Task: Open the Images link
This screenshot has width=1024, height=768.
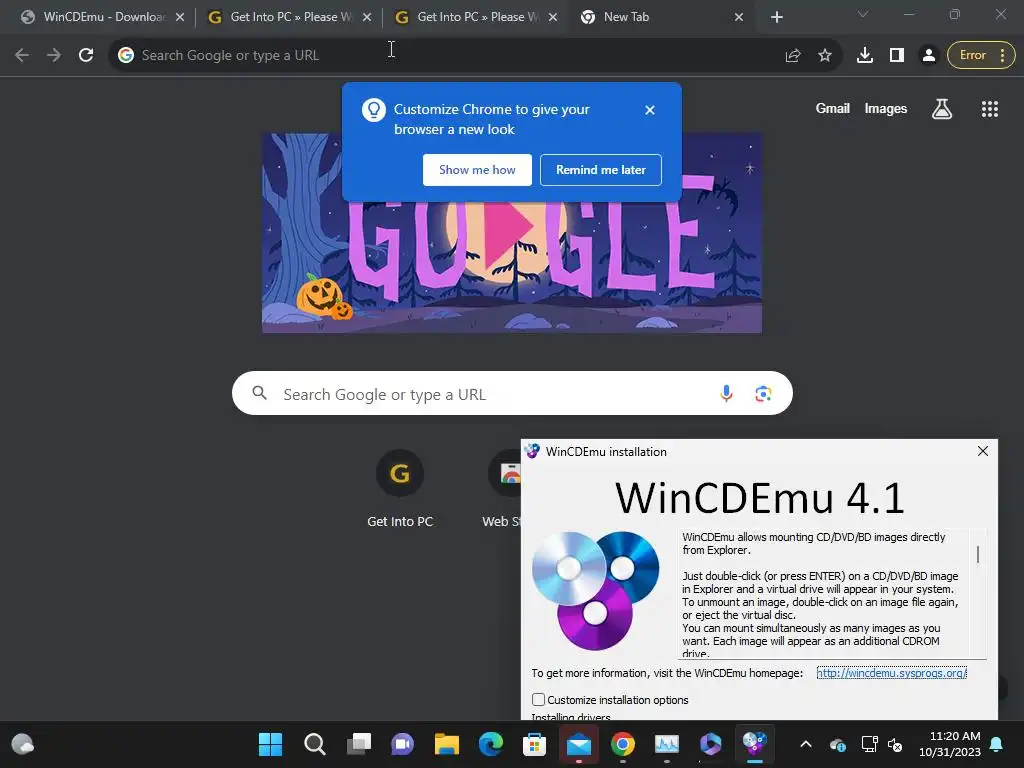Action: tap(886, 108)
